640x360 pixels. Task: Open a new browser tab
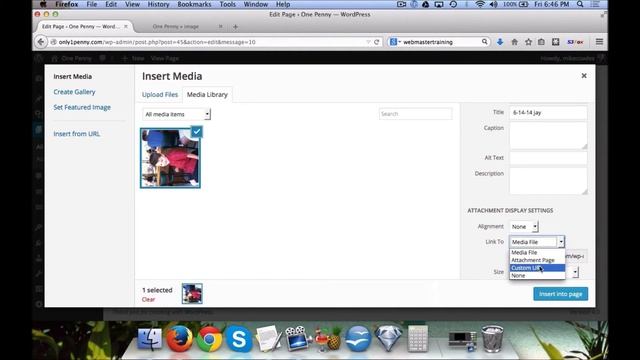point(235,27)
